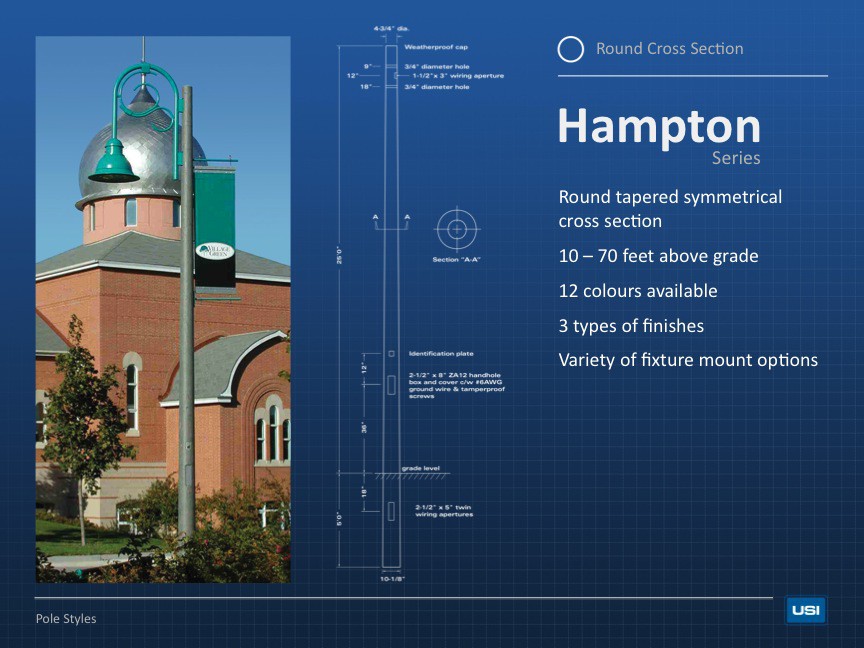Image resolution: width=864 pixels, height=648 pixels.
Task: Click 'Round Cross Section' header label
Action: (669, 48)
